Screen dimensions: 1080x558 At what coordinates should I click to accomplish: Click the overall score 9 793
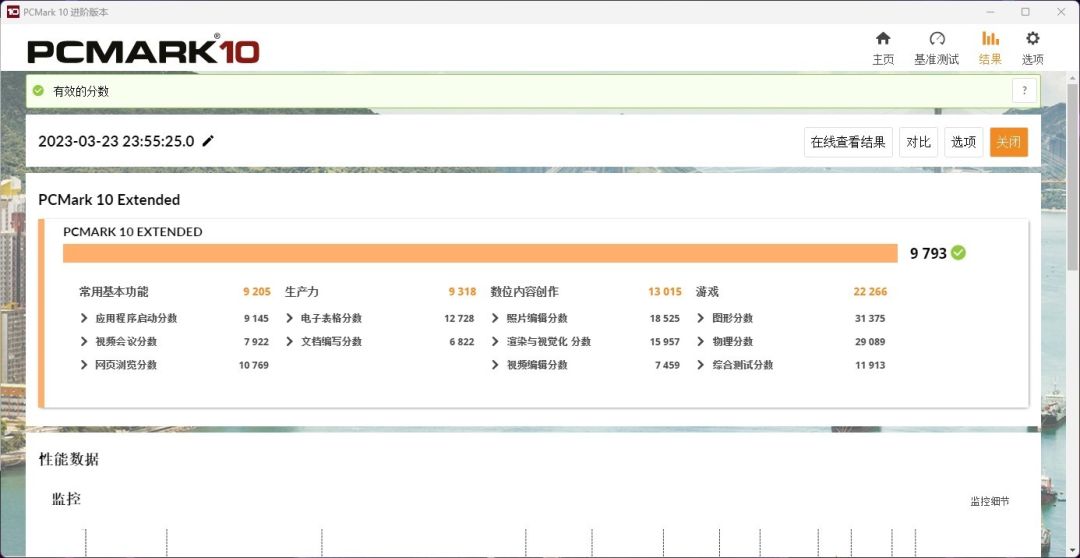[928, 254]
